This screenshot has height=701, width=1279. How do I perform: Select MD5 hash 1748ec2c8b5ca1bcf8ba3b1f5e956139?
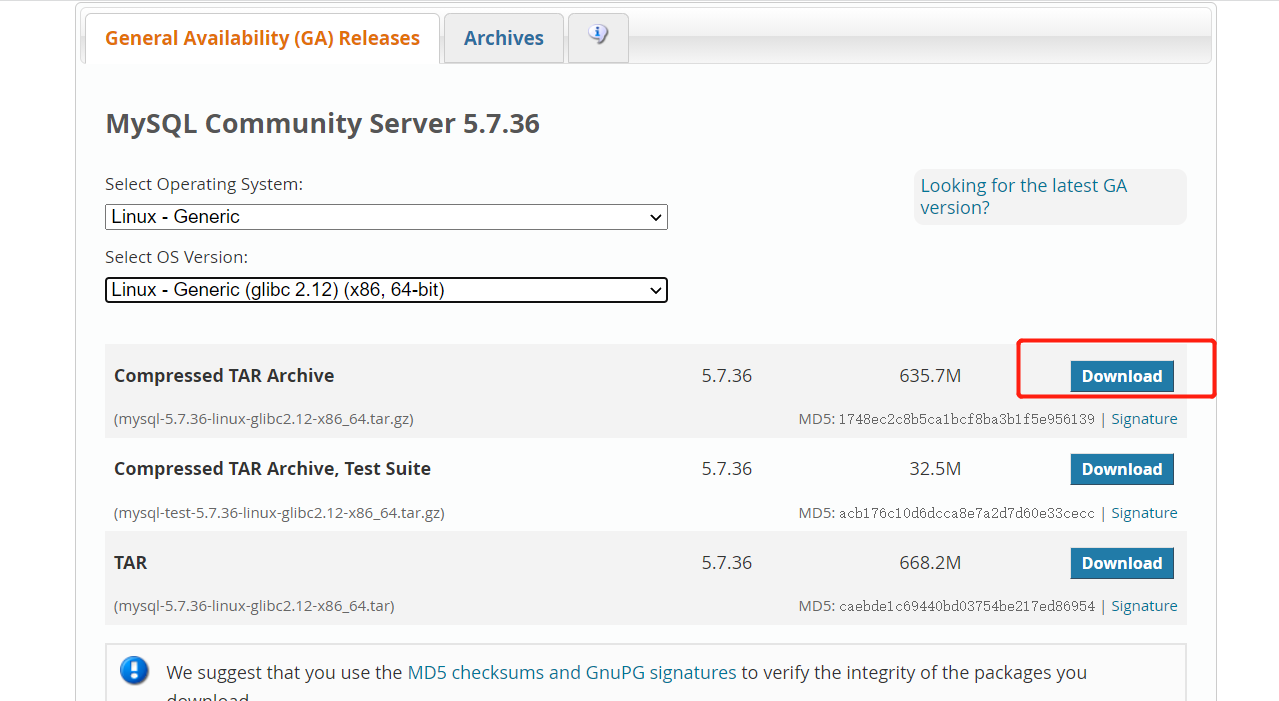966,419
